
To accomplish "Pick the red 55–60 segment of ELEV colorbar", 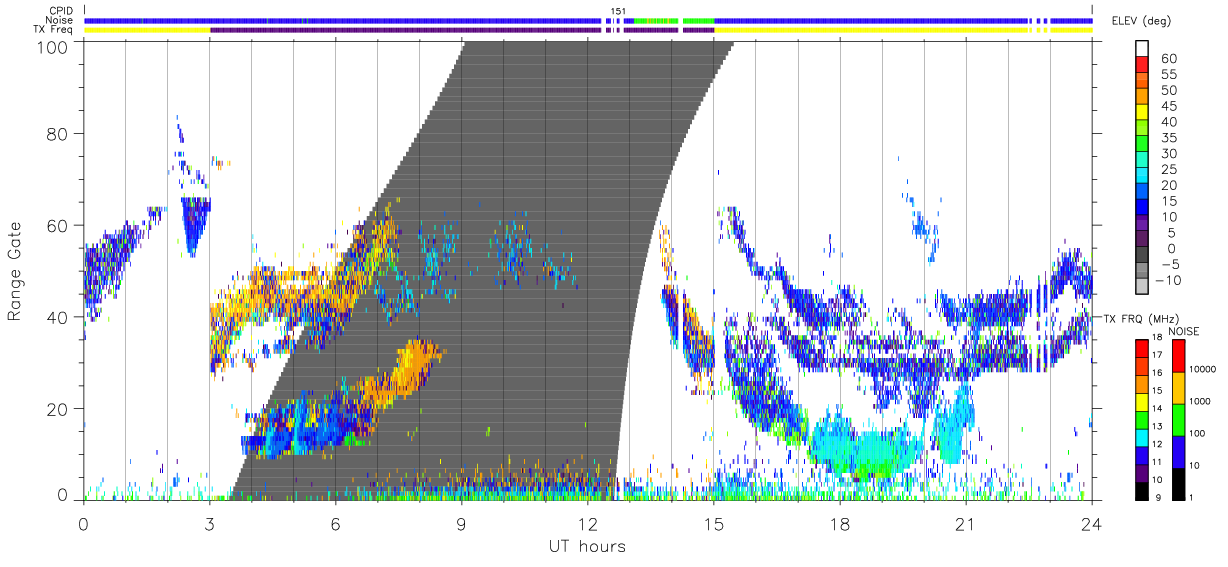I will pos(1142,65).
